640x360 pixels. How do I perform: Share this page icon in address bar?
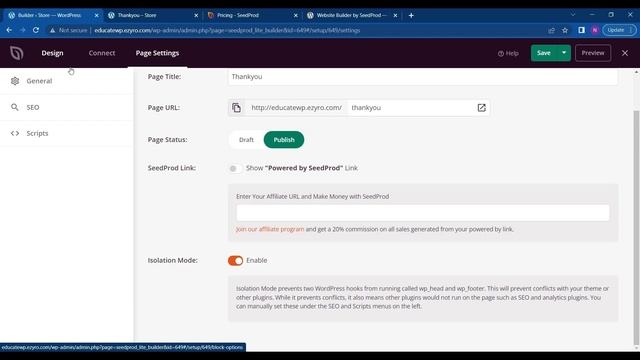point(551,30)
